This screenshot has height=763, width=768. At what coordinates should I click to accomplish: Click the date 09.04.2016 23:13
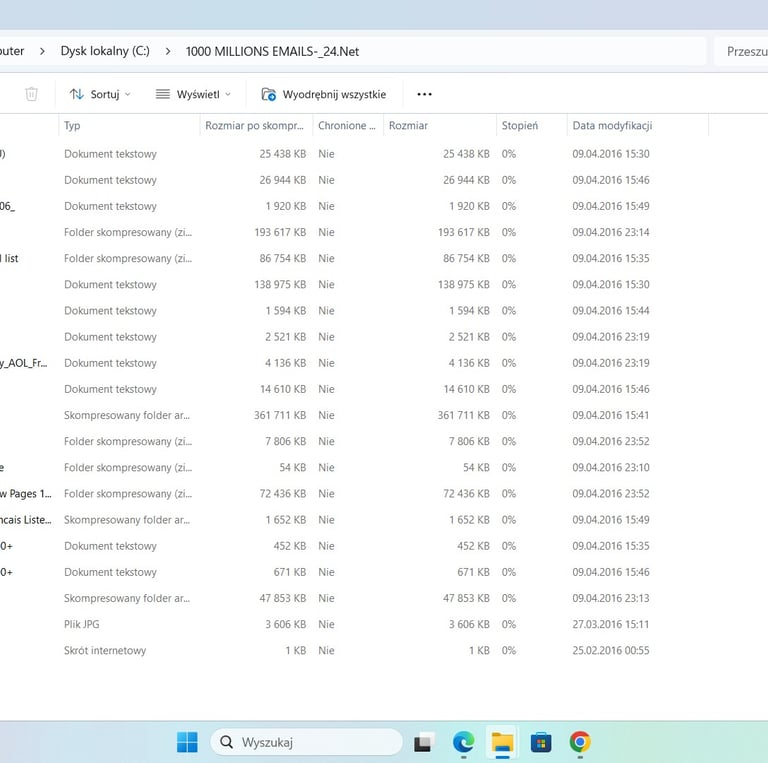pos(610,598)
